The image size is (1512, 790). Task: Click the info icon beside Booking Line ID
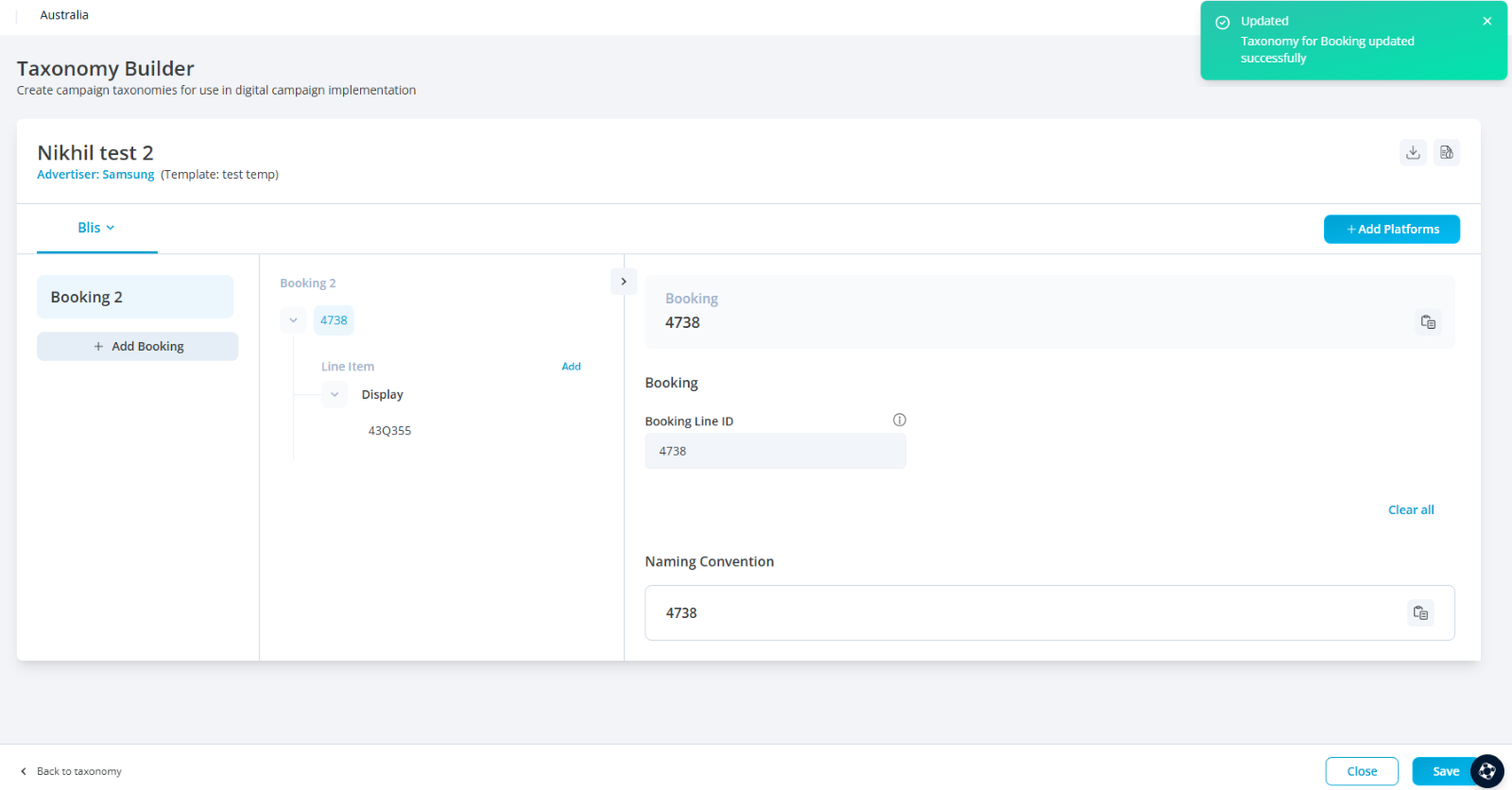pos(900,421)
